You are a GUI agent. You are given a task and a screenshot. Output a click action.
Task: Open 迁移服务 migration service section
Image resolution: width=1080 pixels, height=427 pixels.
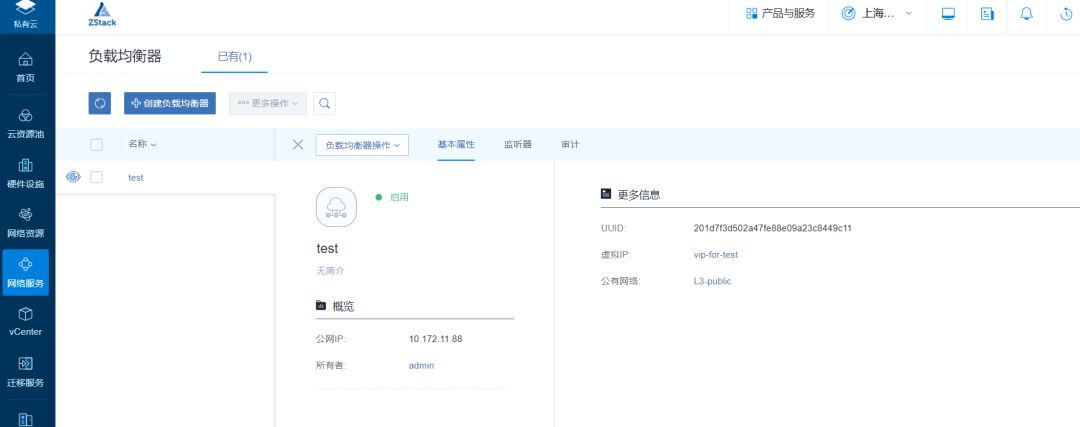(x=25, y=372)
